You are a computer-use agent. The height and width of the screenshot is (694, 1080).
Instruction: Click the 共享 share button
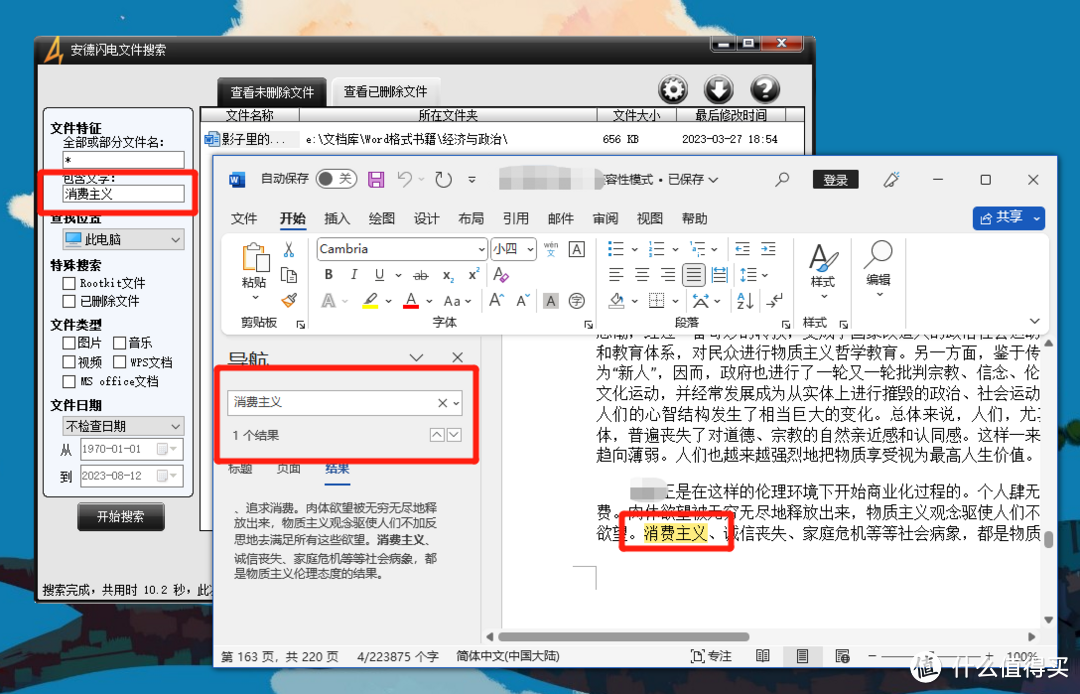coord(1009,218)
